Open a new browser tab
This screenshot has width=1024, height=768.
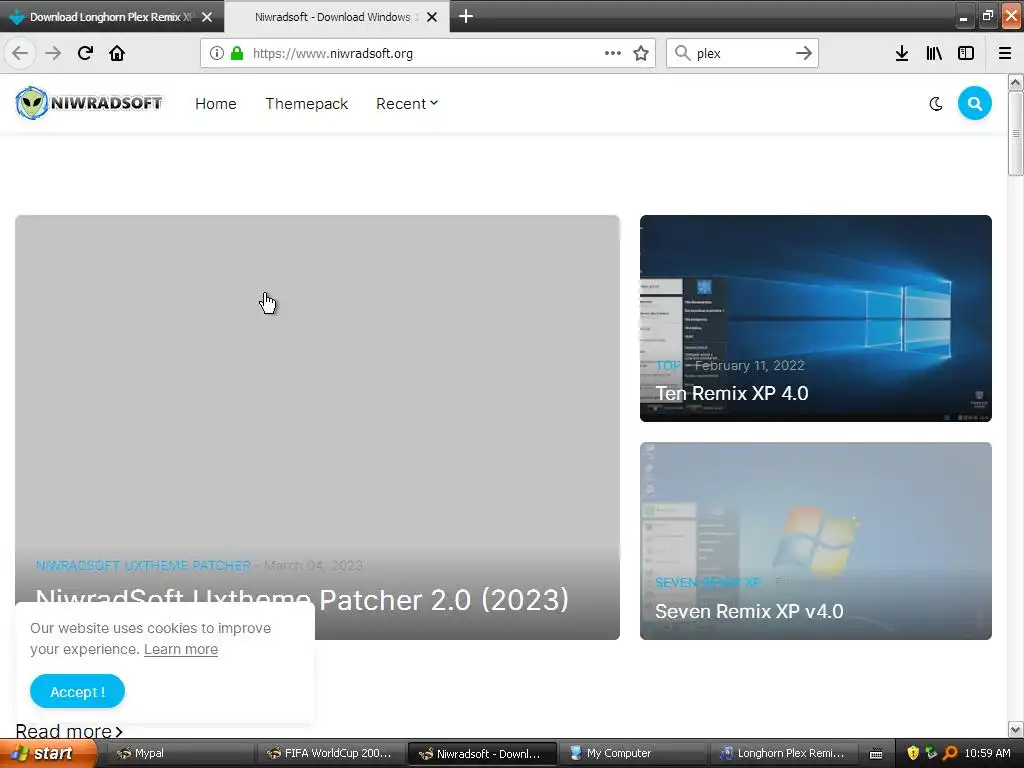click(x=466, y=16)
